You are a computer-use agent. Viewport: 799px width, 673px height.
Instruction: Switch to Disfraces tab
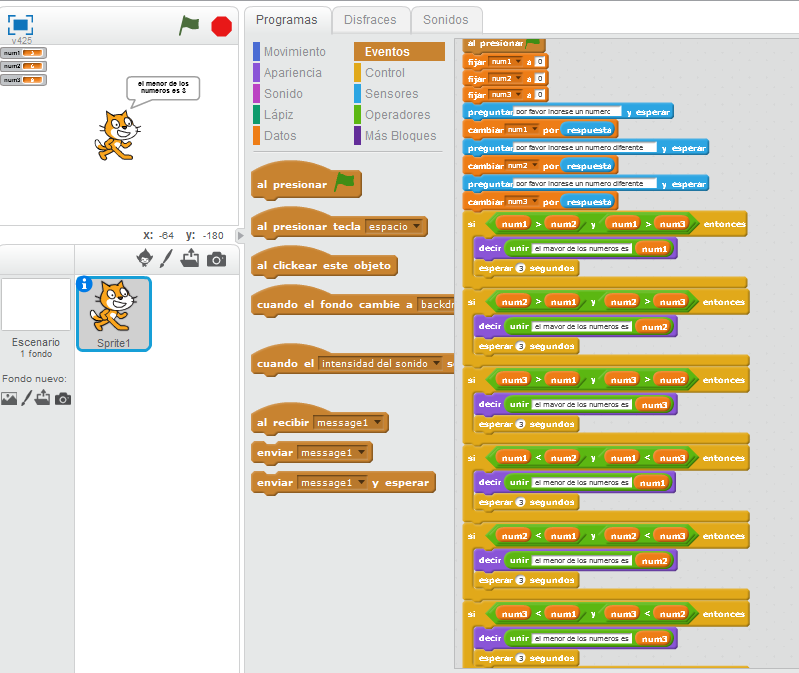tap(370, 20)
